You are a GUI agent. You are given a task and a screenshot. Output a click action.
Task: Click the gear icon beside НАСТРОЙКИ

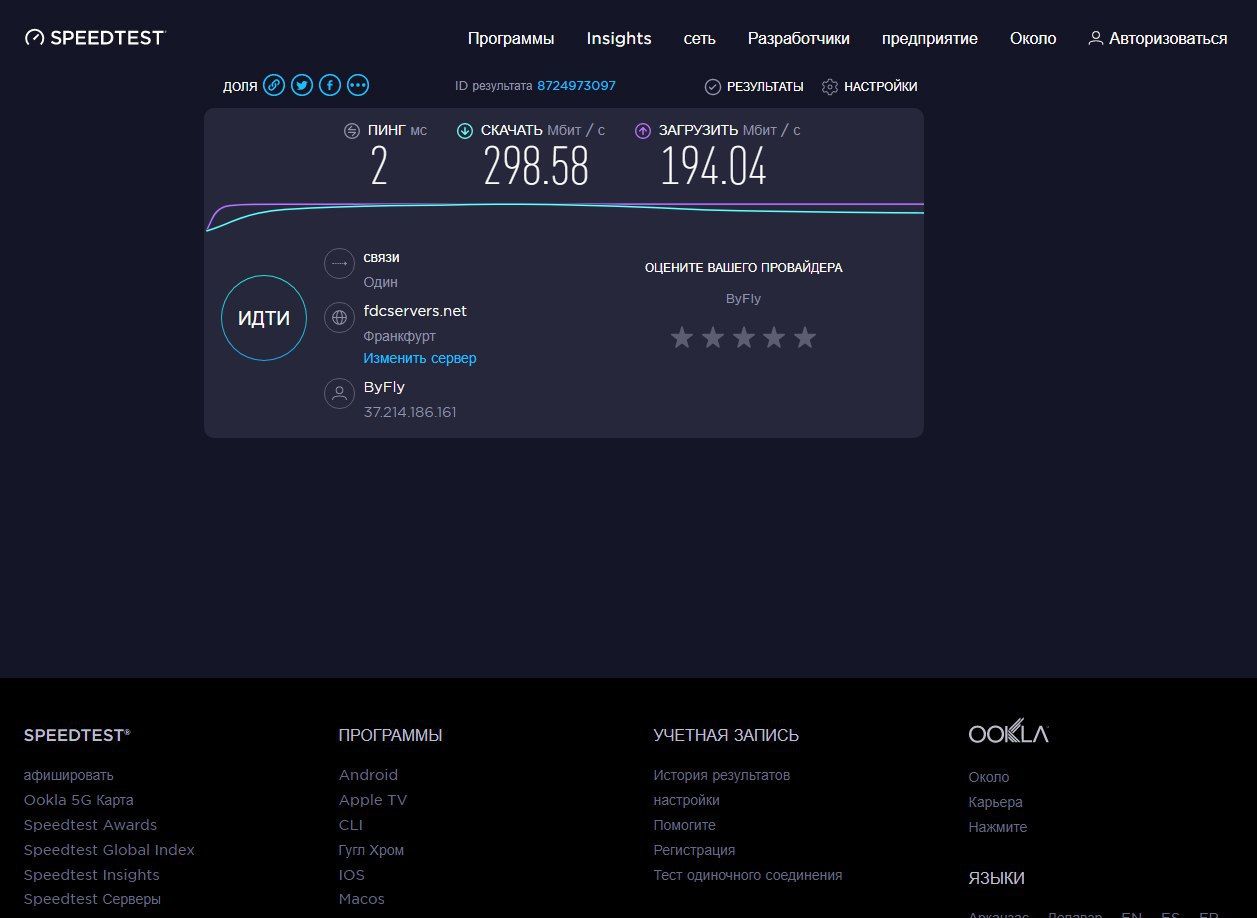click(x=830, y=87)
